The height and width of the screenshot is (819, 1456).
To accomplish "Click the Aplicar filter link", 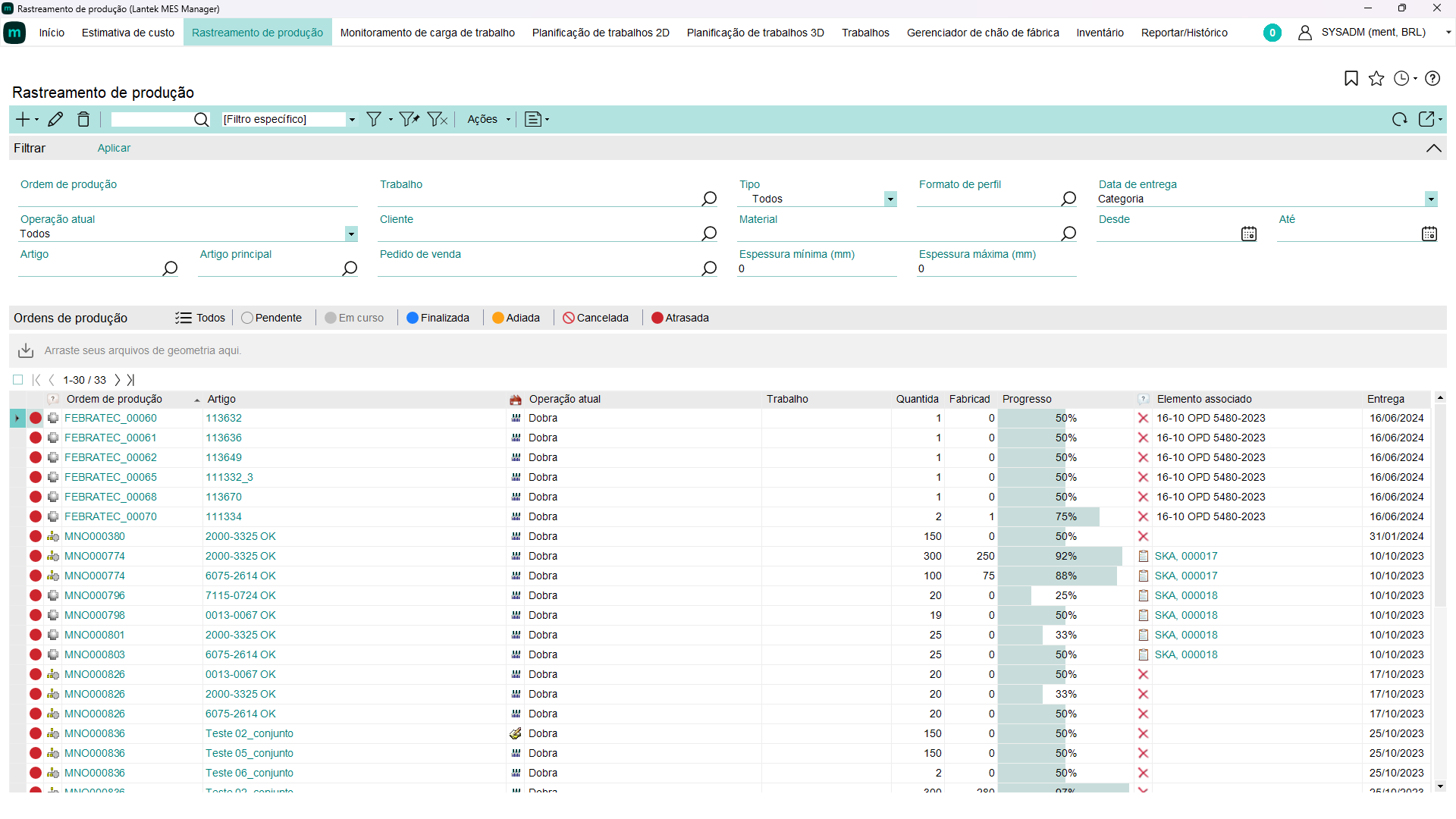I will [x=114, y=148].
